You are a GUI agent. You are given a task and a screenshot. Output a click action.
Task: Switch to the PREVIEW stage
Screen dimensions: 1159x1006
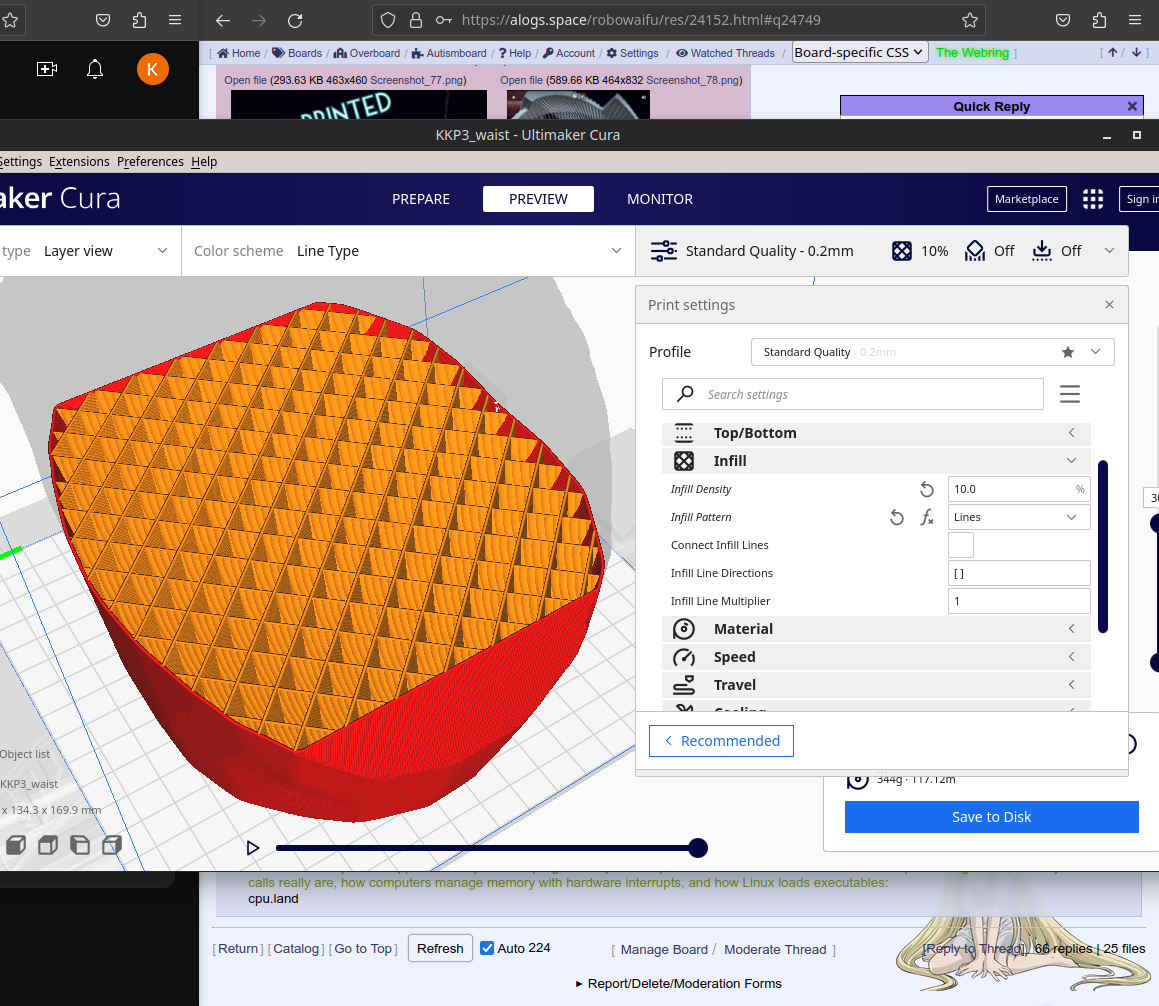click(x=538, y=199)
